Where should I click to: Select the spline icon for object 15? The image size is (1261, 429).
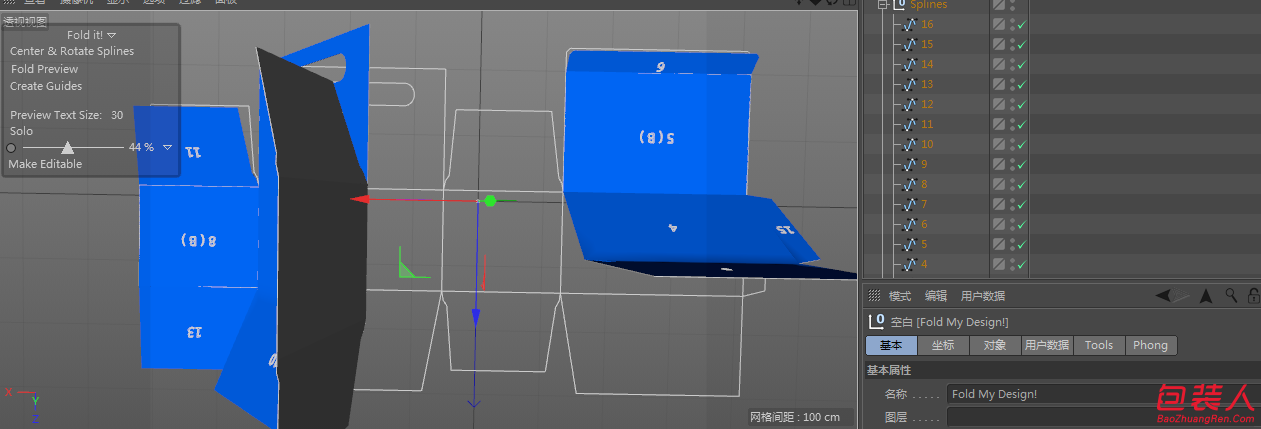910,45
